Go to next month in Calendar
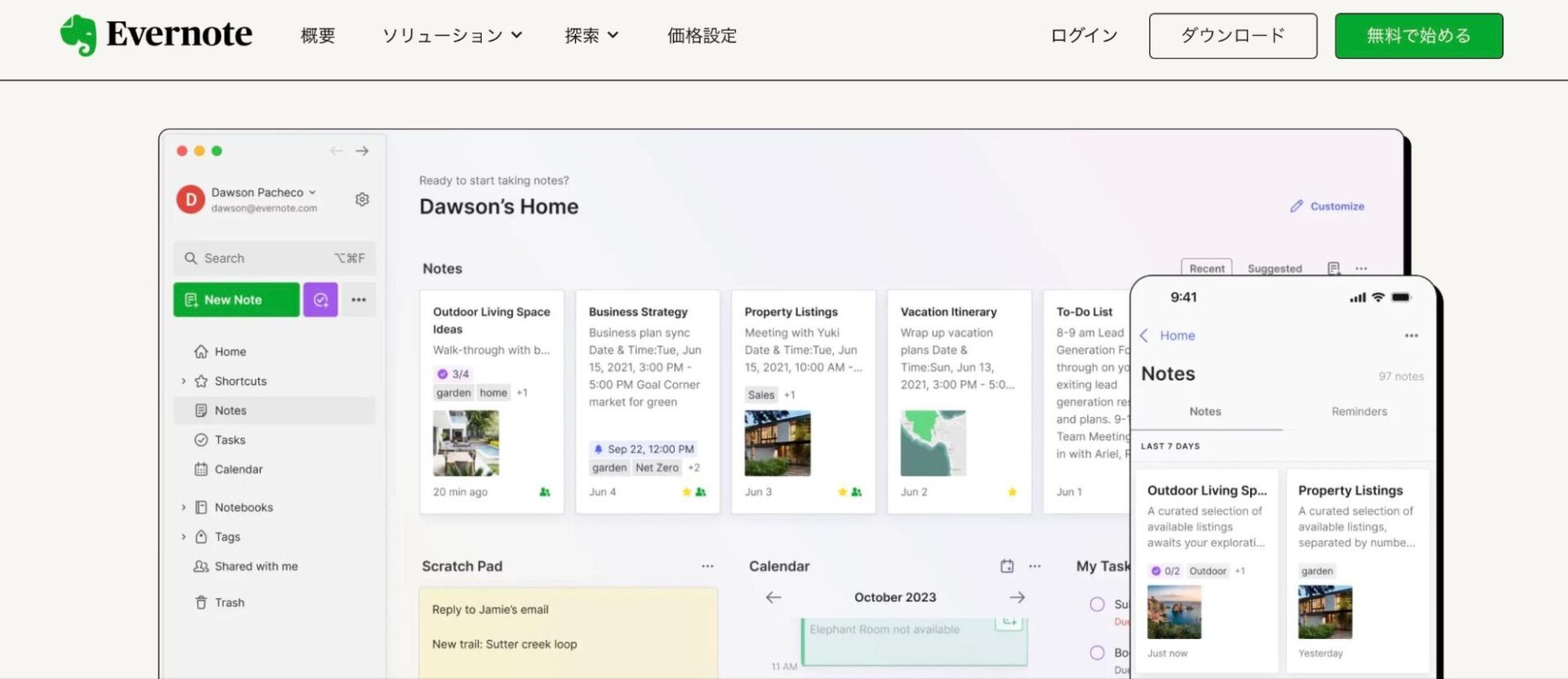Image resolution: width=1568 pixels, height=679 pixels. pos(1017,597)
